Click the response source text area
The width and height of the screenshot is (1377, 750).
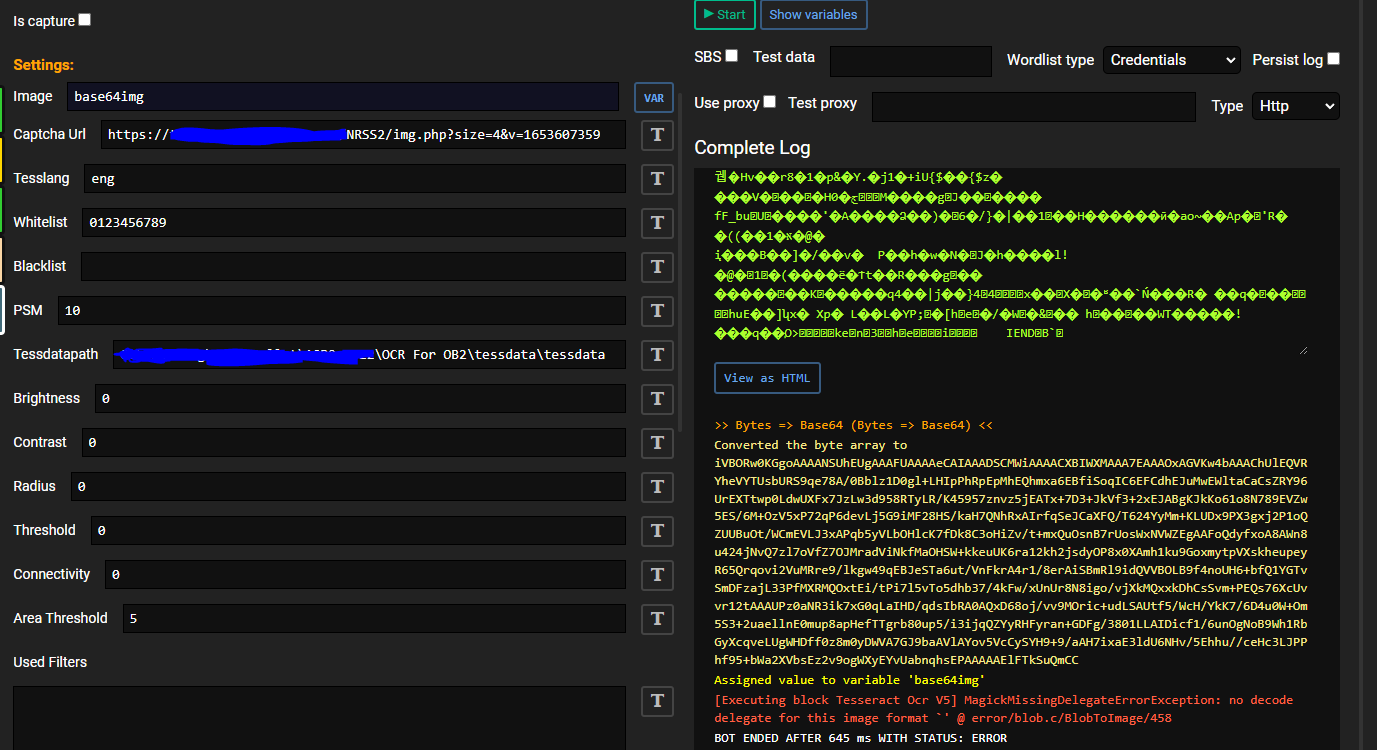[x=1011, y=261]
